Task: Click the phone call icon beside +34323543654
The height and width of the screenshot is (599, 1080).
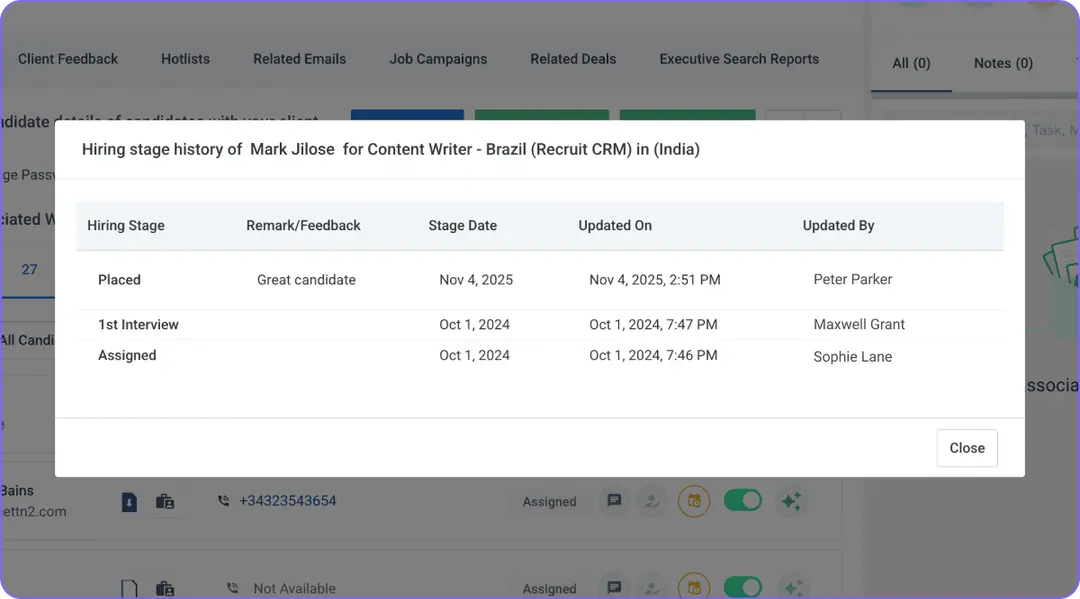Action: [222, 501]
